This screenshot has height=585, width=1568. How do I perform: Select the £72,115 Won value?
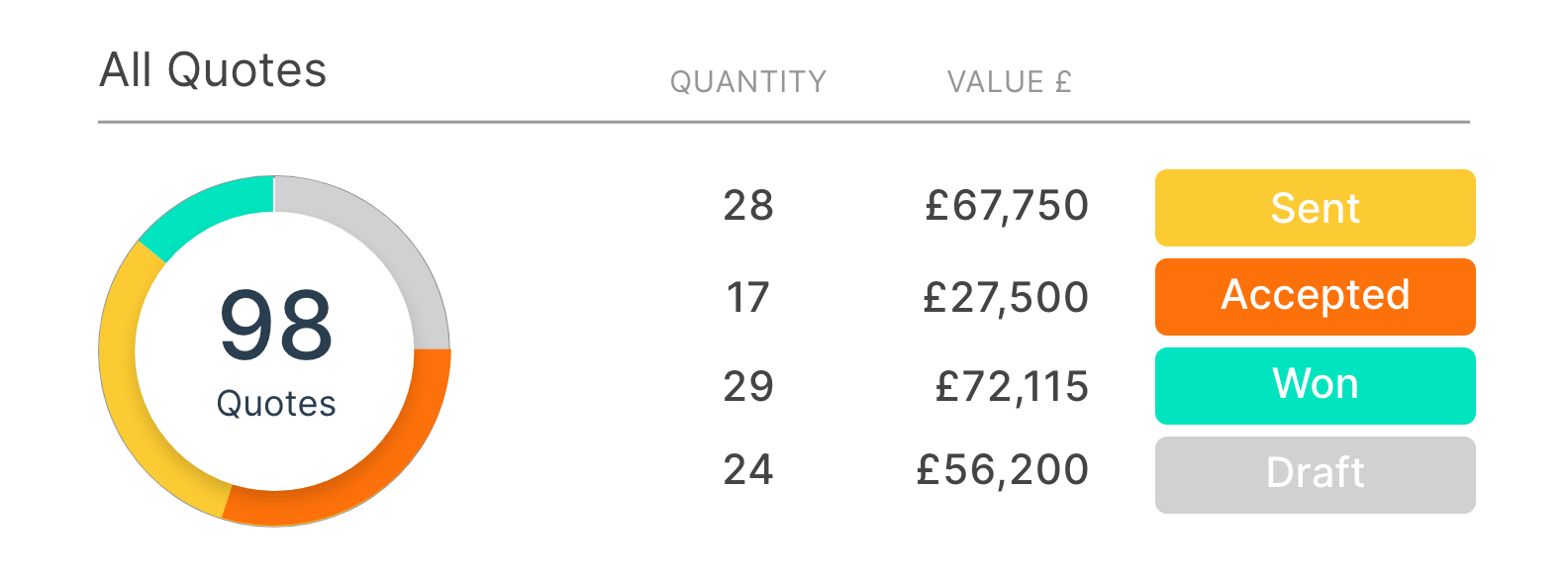[1012, 386]
